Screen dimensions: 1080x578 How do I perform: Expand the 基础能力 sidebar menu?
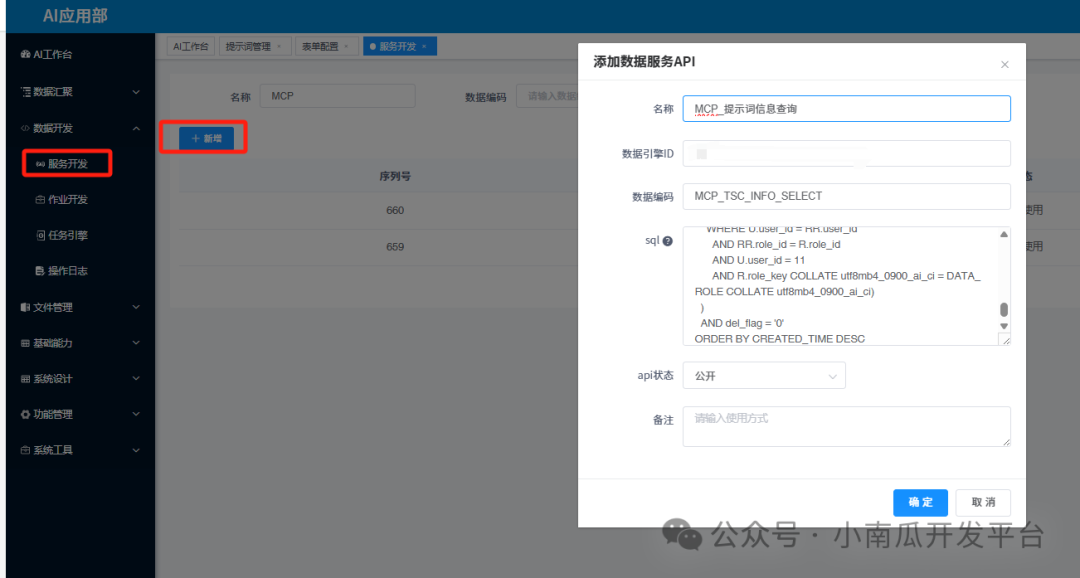(x=136, y=343)
